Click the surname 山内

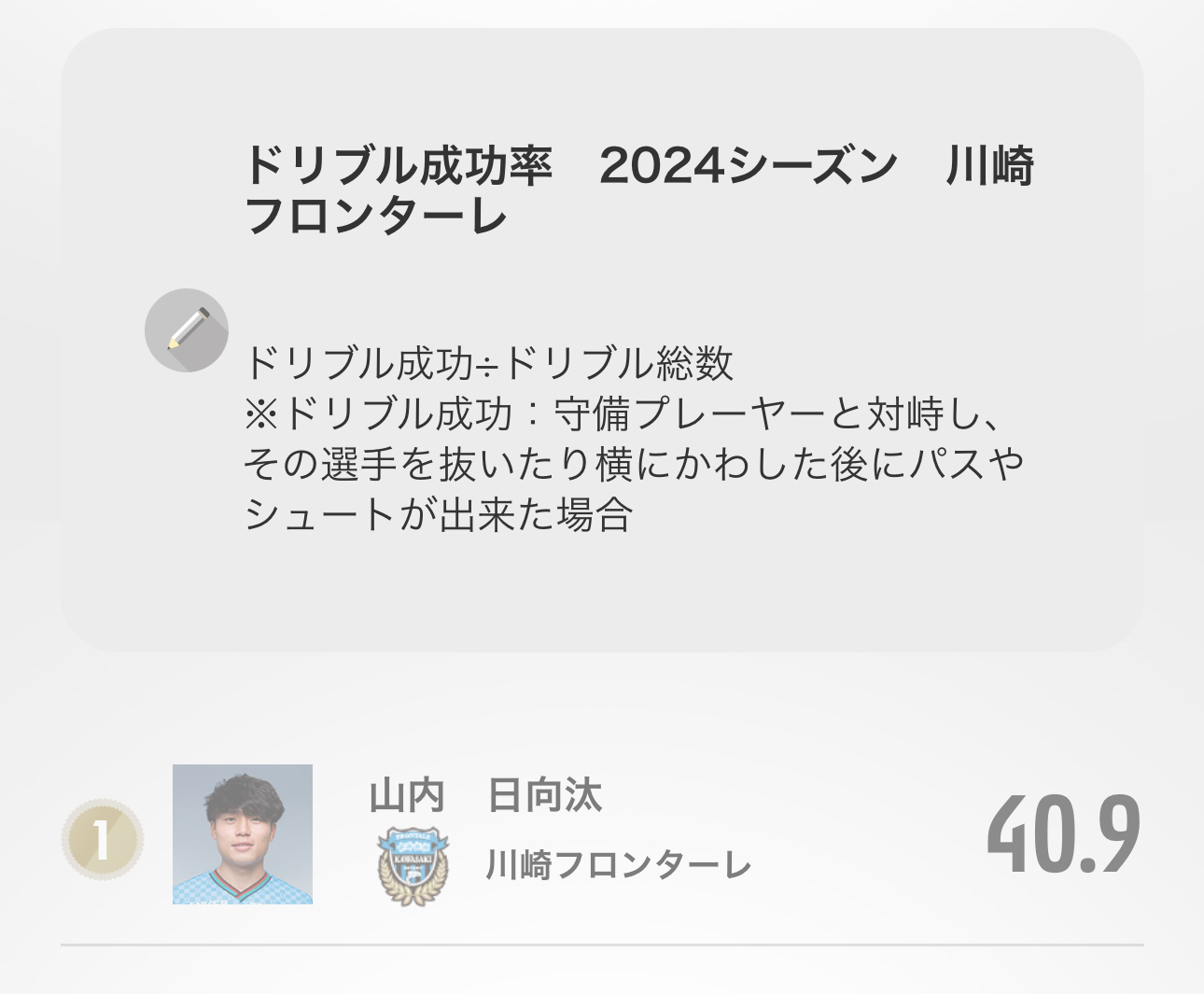point(407,796)
